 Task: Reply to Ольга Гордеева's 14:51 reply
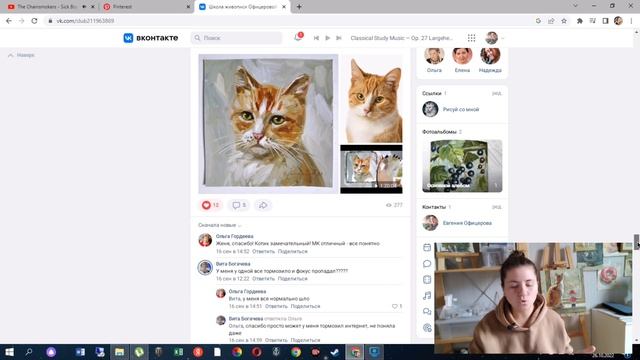point(276,306)
